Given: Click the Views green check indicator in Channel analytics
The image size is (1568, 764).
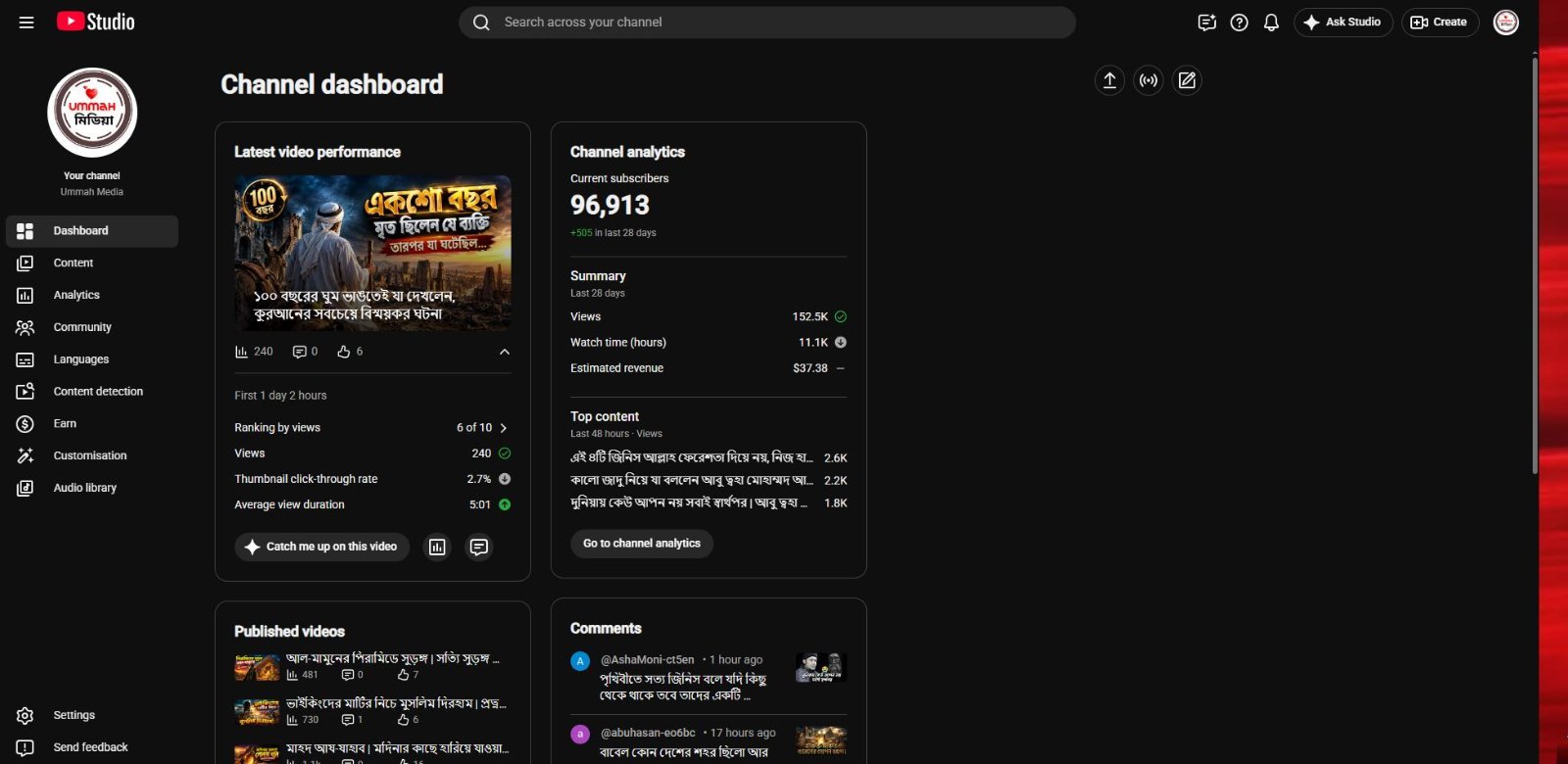Looking at the screenshot, I should tap(841, 316).
